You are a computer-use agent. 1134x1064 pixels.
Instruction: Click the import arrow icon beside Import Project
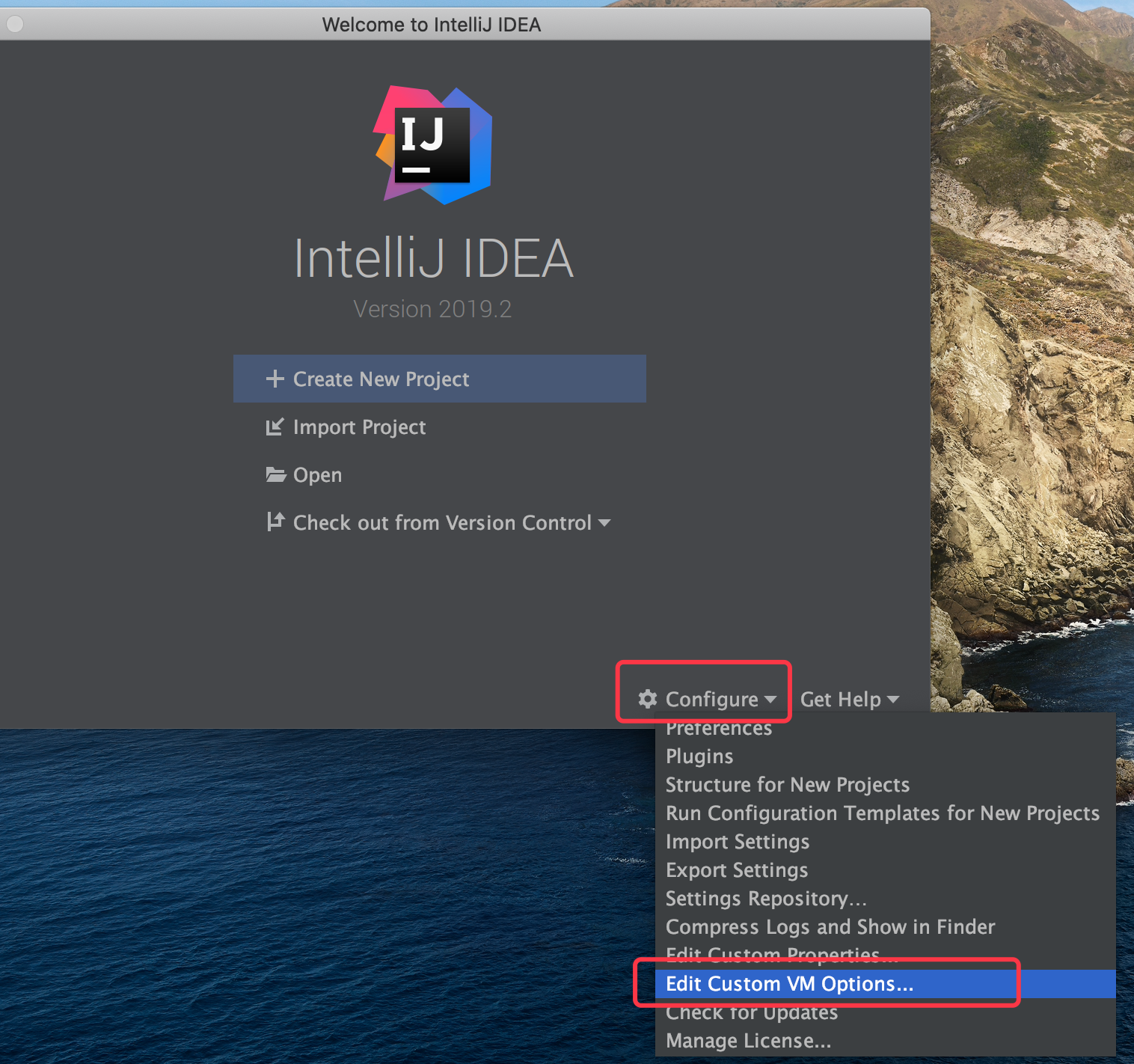275,426
